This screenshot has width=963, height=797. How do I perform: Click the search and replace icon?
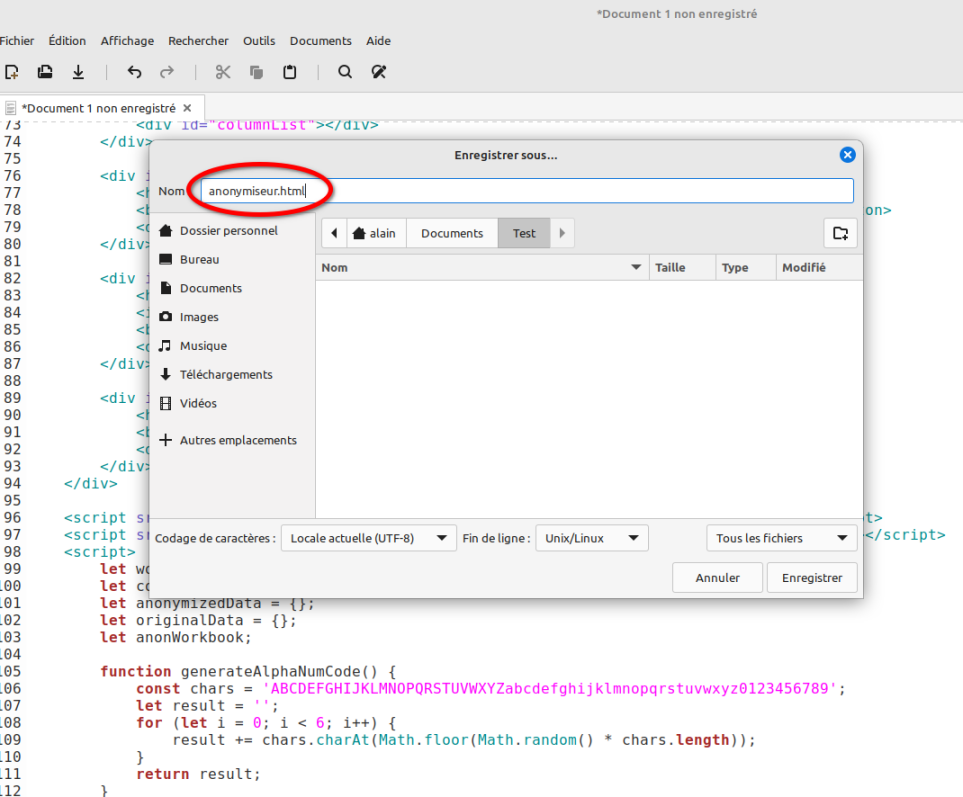(378, 72)
